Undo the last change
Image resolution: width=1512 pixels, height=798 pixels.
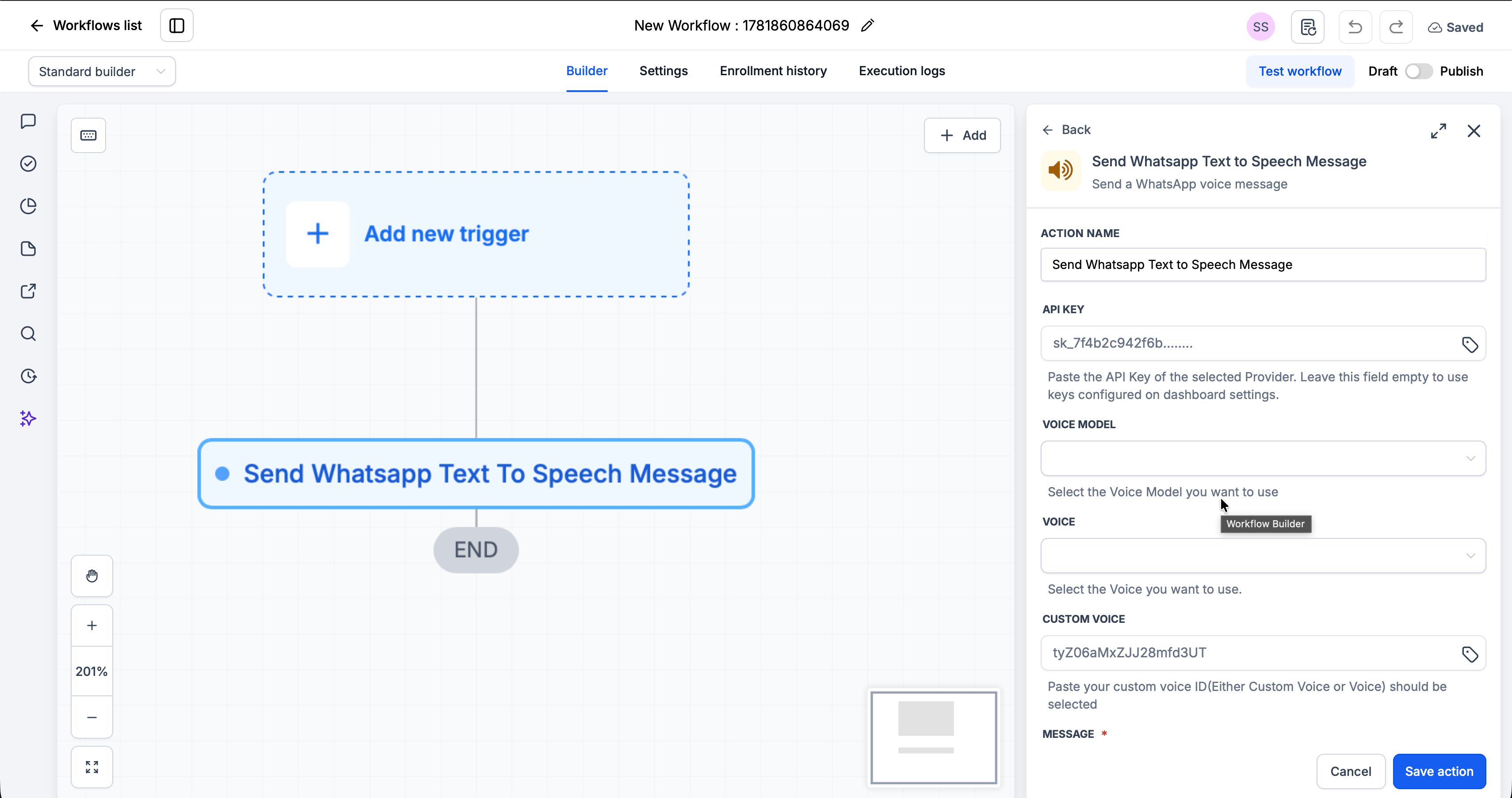click(1355, 27)
